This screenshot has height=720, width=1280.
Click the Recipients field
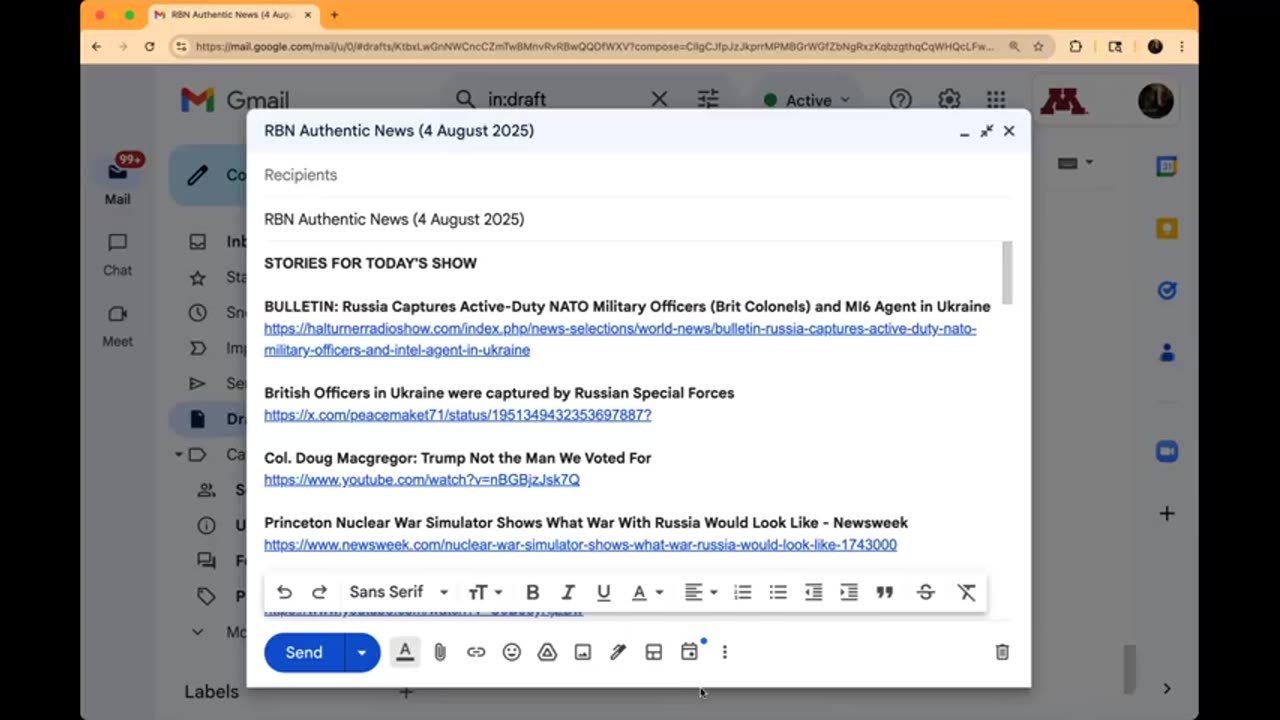tap(638, 175)
